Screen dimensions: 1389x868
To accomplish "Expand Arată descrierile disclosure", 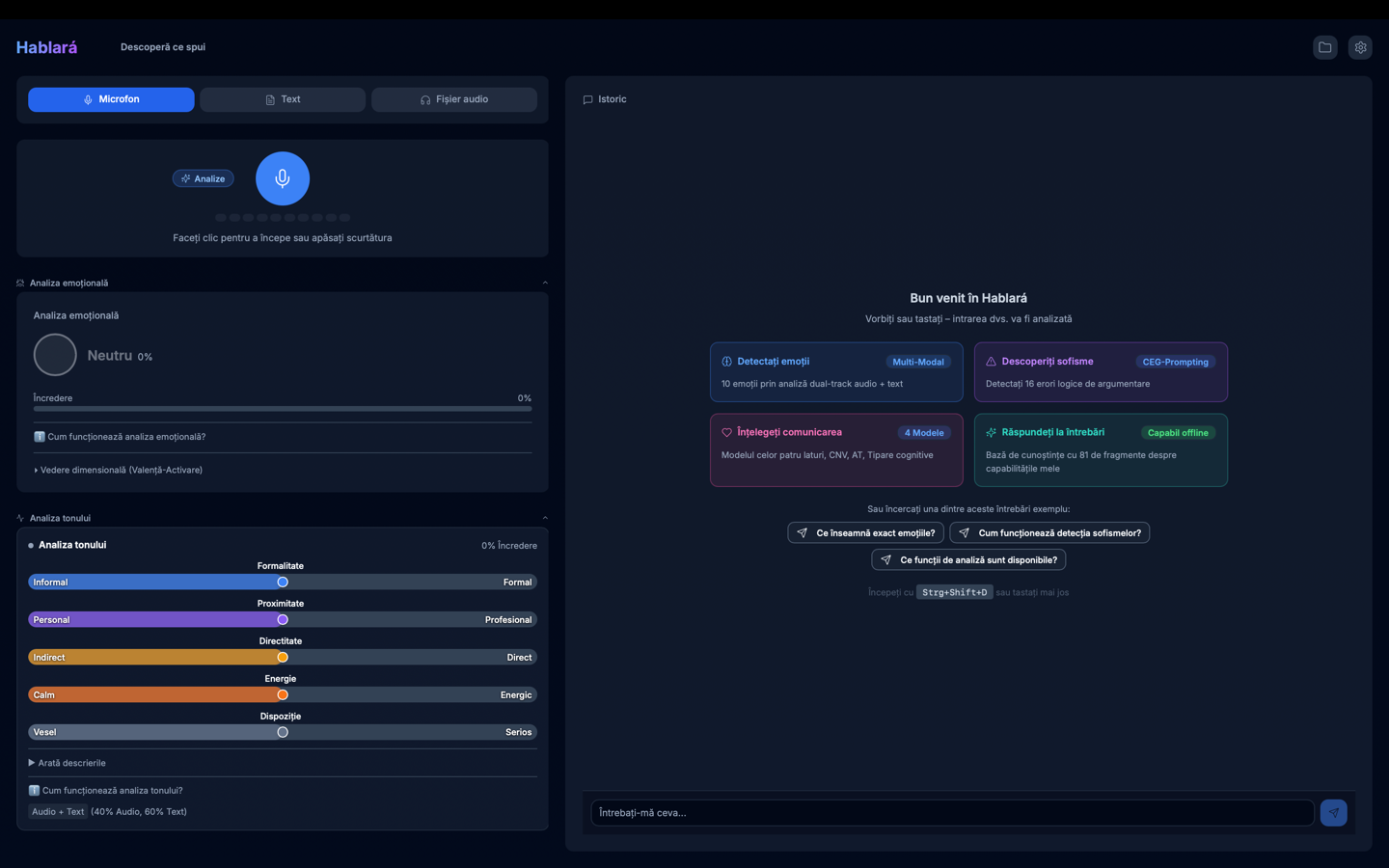I will coord(68,763).
